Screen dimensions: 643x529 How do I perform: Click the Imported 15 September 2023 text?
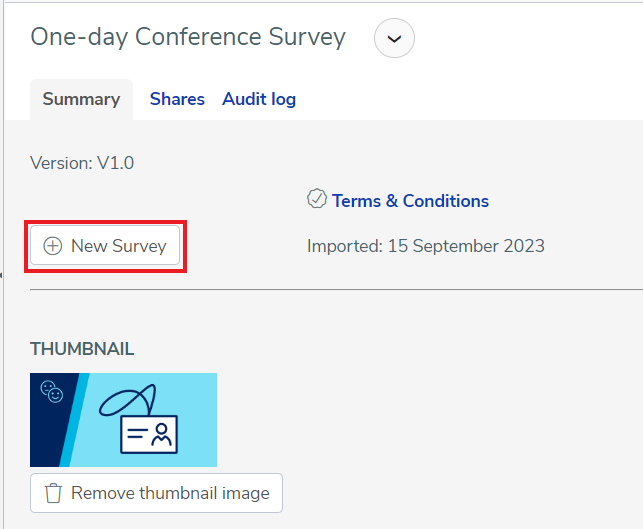pyautogui.click(x=426, y=246)
